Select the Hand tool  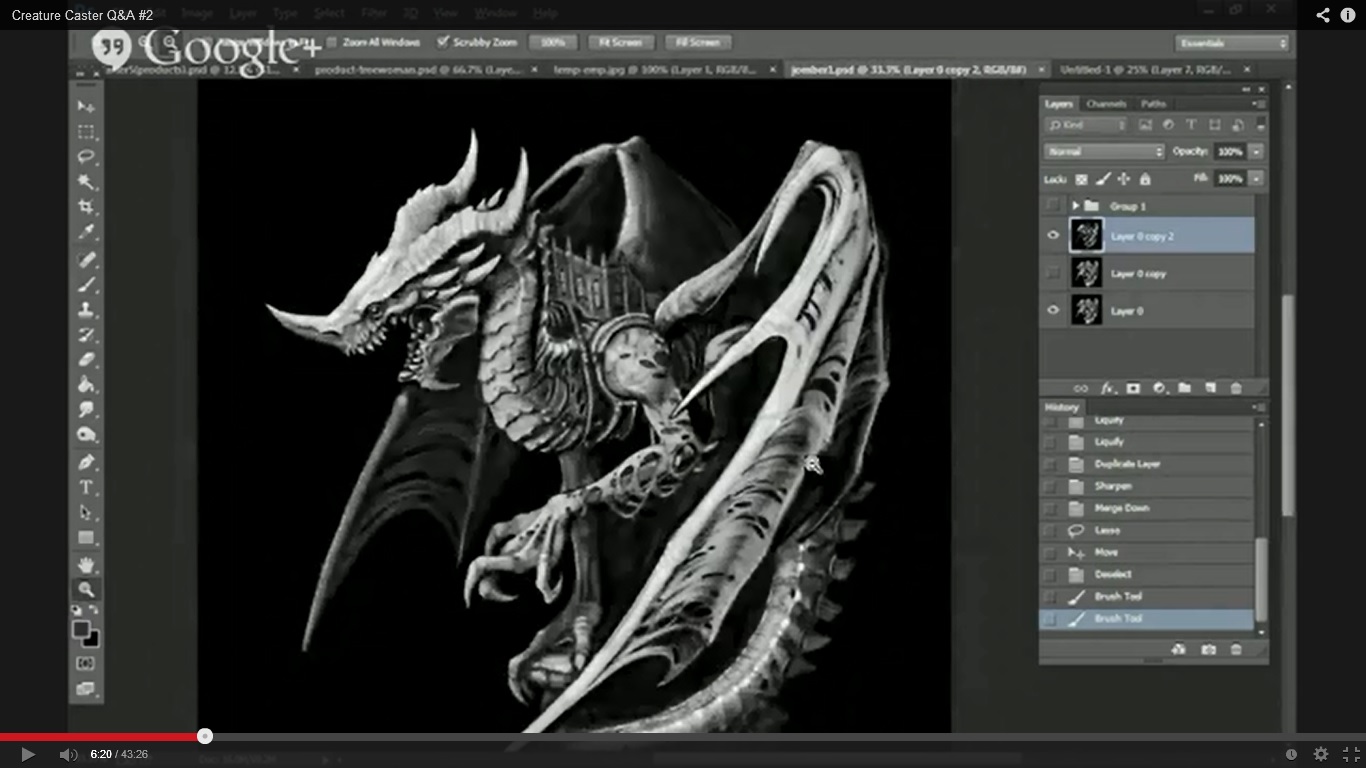(x=86, y=565)
